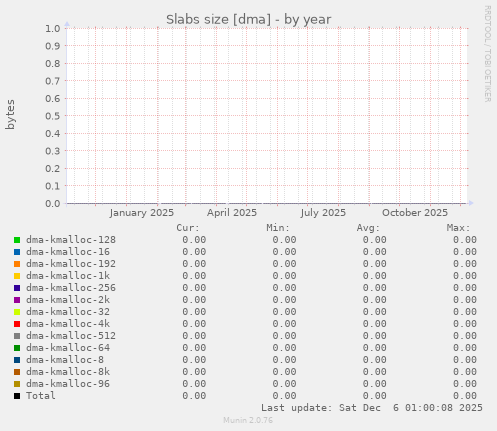This screenshot has width=497, height=431.
Task: Click the olive dma-kmalloc-96 swatch
Action: [x=17, y=384]
